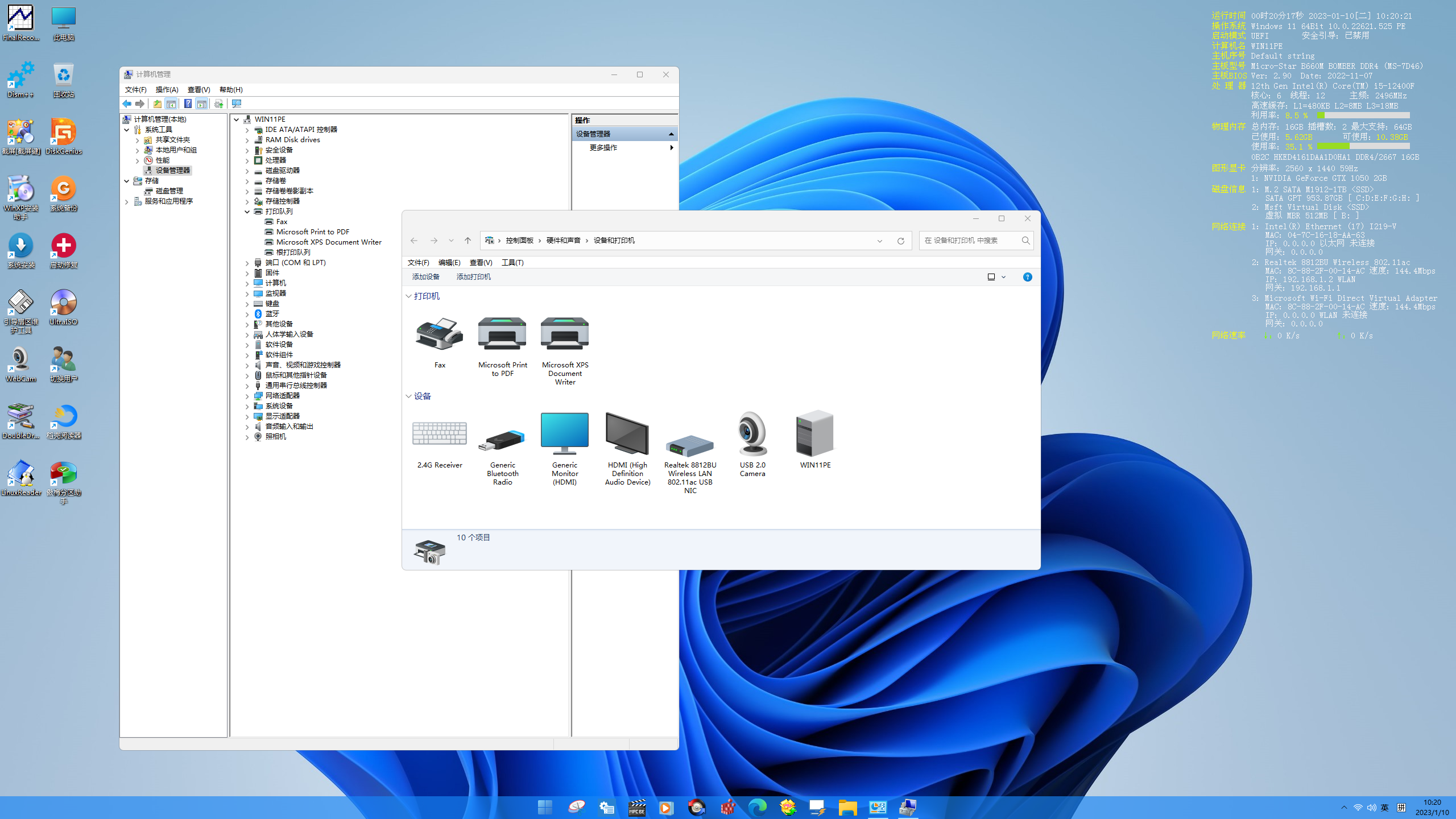Open 操作(A) menu in Computer Management

[x=167, y=90]
